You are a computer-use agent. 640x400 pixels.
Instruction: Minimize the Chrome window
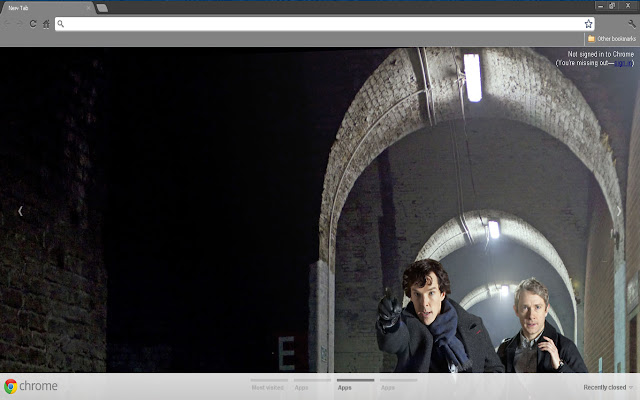pos(600,6)
